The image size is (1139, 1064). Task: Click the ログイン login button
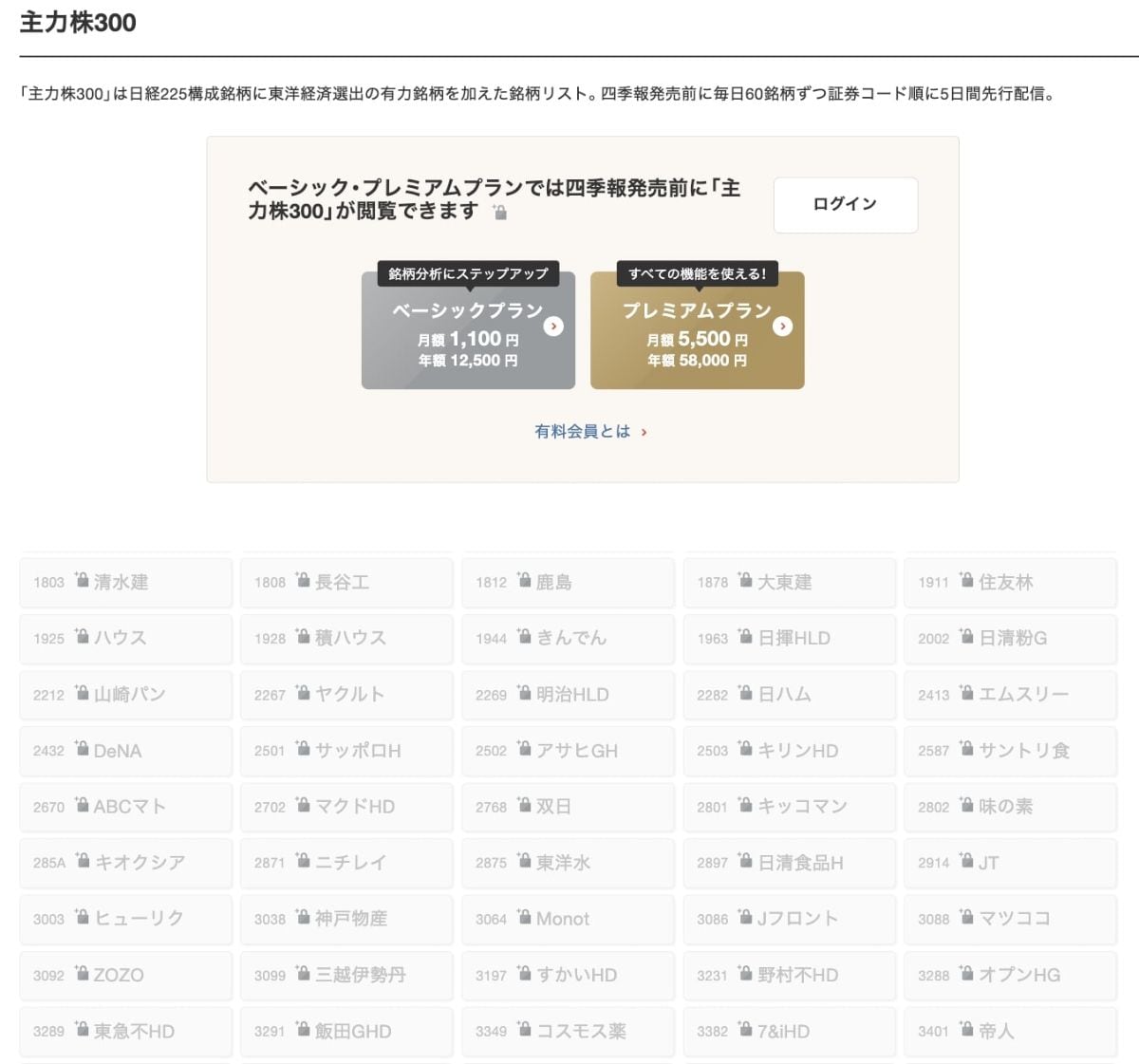coord(846,204)
